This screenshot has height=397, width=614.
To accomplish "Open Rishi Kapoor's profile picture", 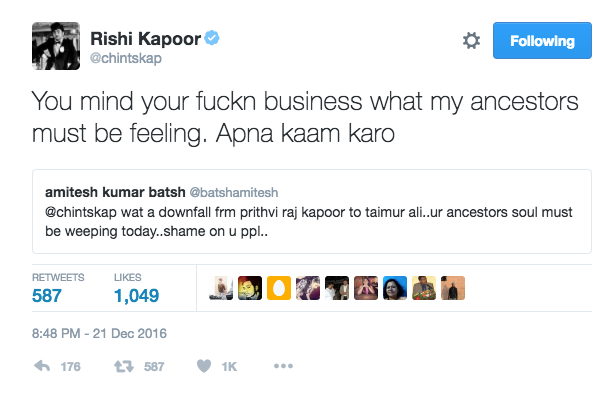I will coord(56,46).
